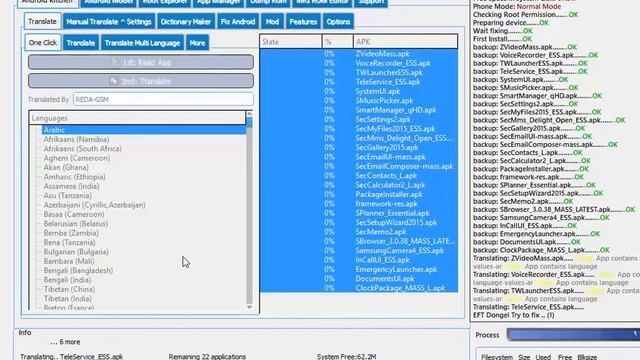
Task: Select Afrikaans (South Africa) language
Action: click(82, 149)
